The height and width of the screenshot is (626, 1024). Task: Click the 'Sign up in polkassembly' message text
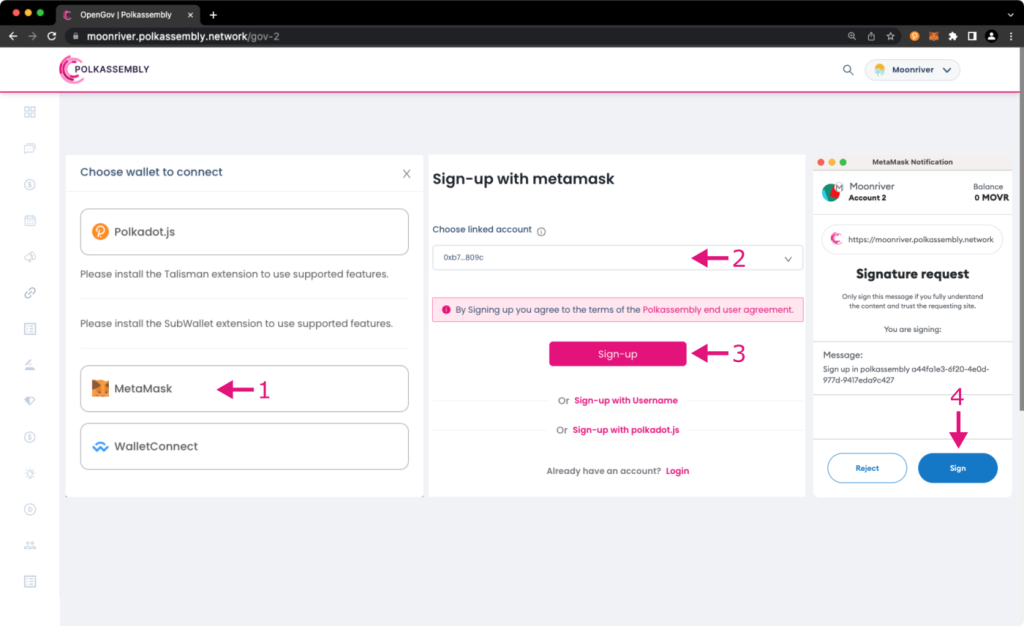pyautogui.click(x=906, y=375)
